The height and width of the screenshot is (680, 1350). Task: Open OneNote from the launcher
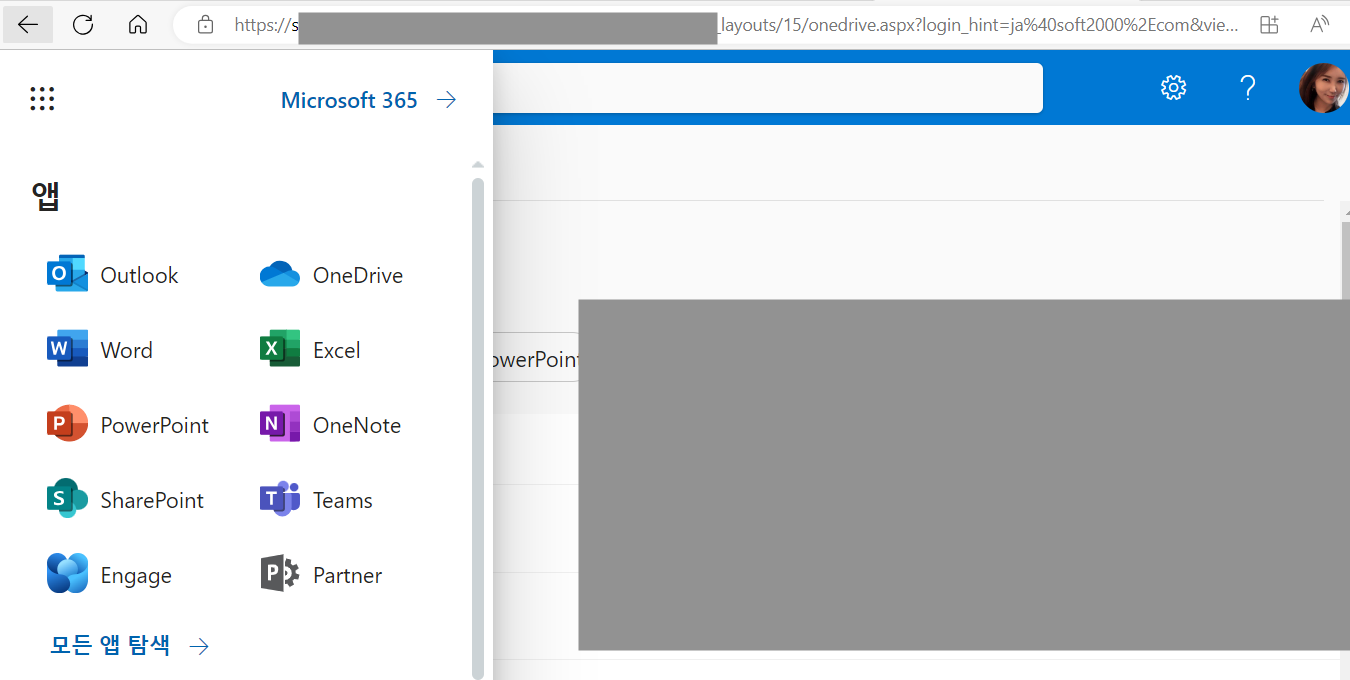coord(330,425)
